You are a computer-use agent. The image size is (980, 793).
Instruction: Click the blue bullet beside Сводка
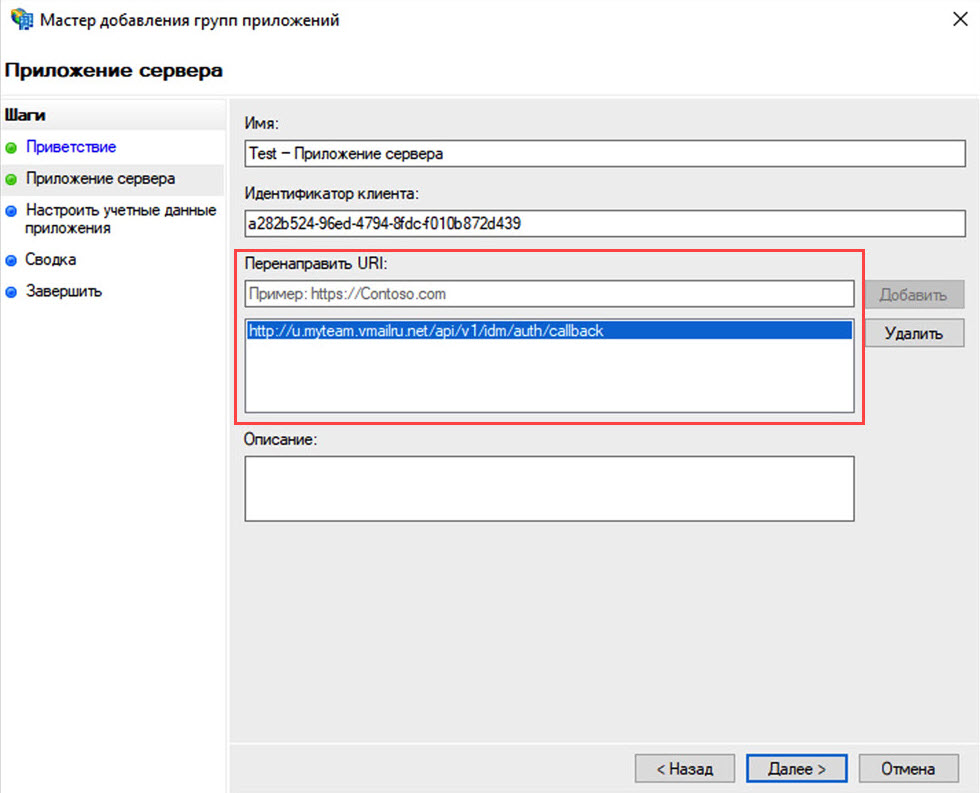[12, 260]
